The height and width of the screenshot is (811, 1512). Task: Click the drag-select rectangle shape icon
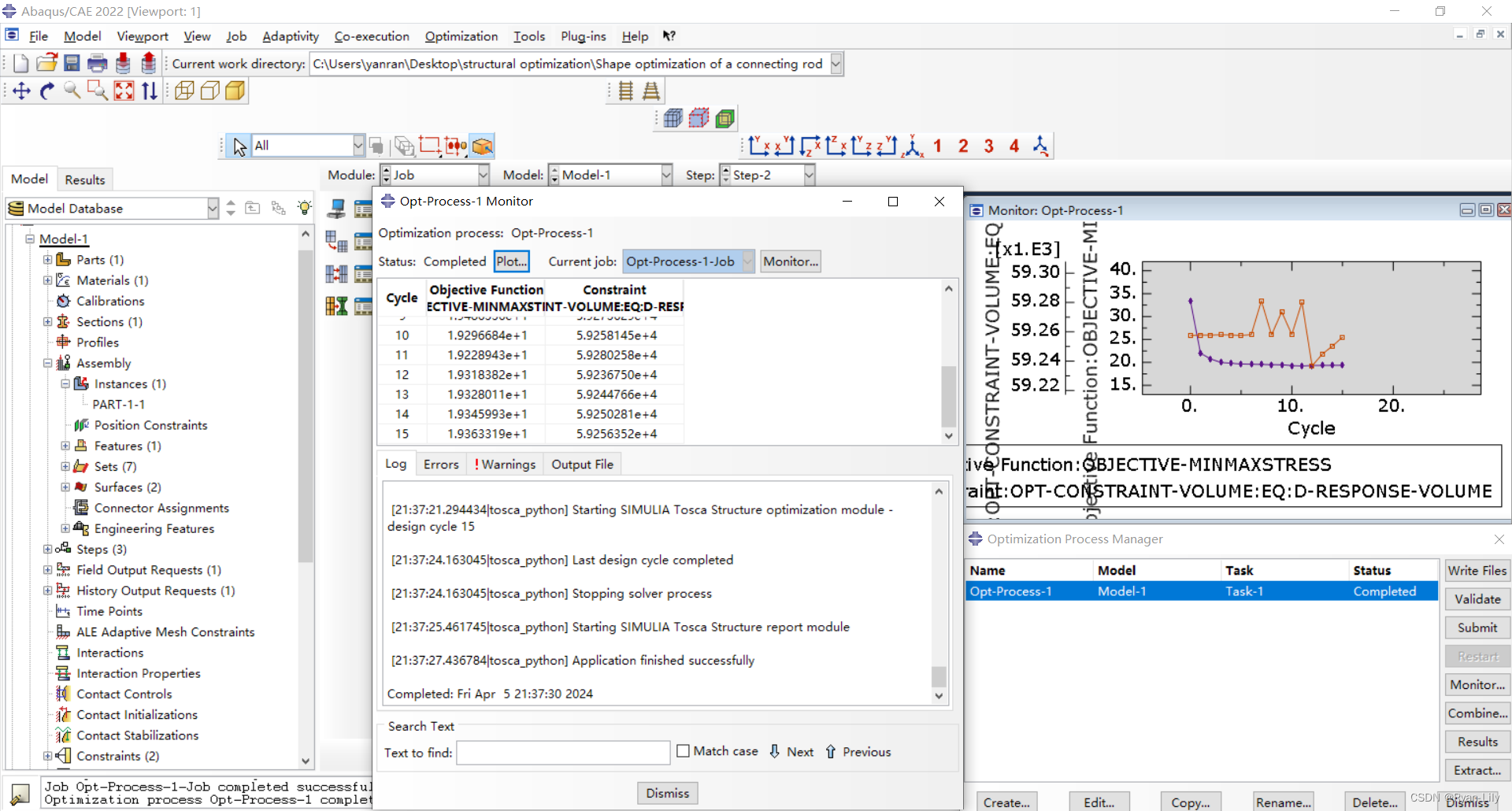[429, 146]
